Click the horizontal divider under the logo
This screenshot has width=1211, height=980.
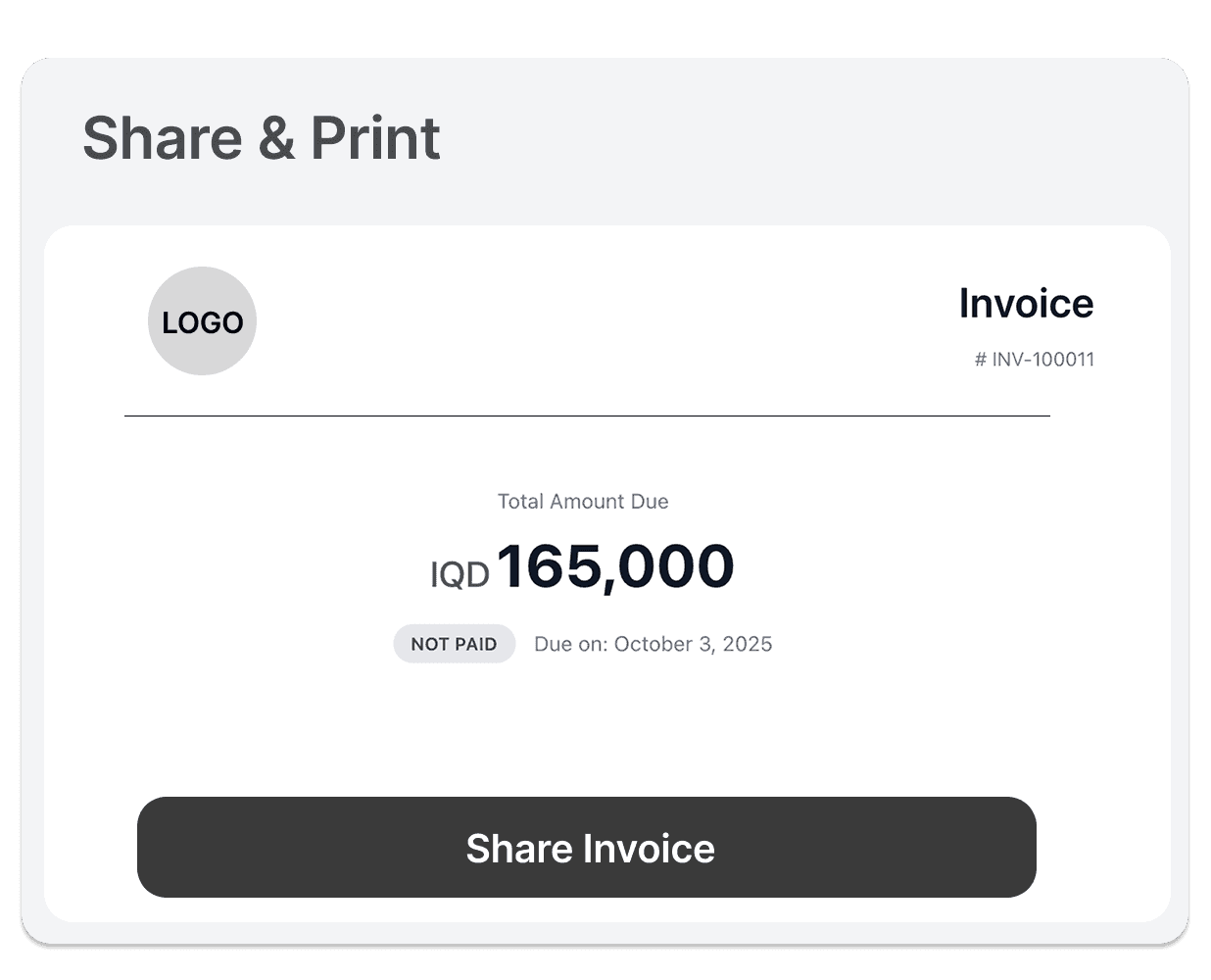click(x=587, y=416)
